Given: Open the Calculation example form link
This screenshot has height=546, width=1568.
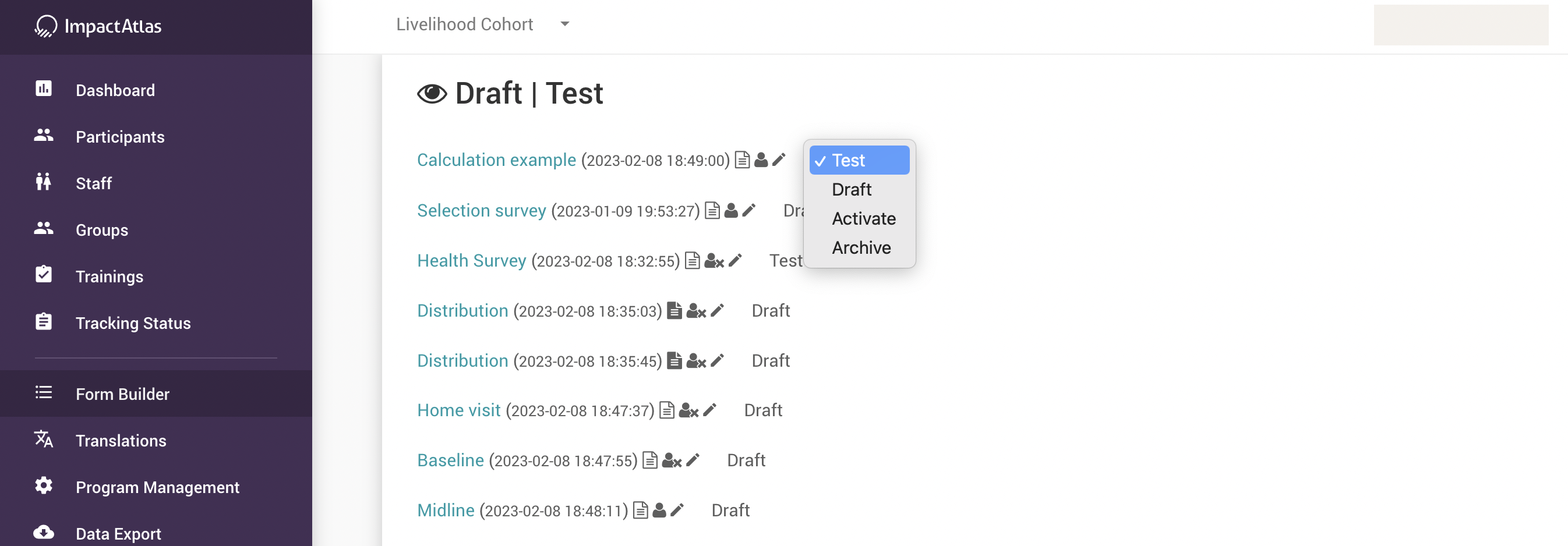Looking at the screenshot, I should point(496,160).
